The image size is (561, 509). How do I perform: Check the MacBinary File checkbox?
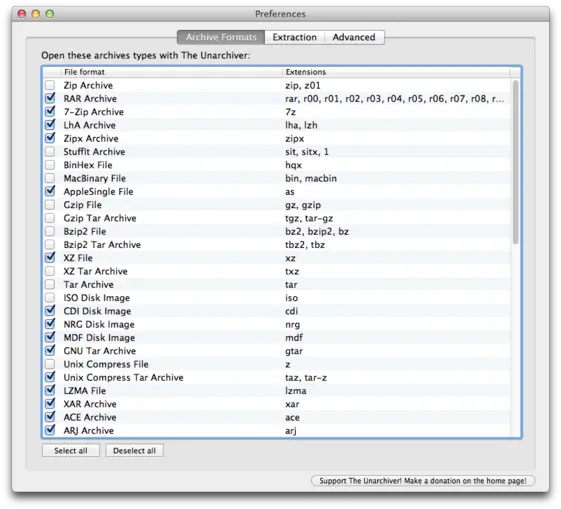[x=50, y=178]
